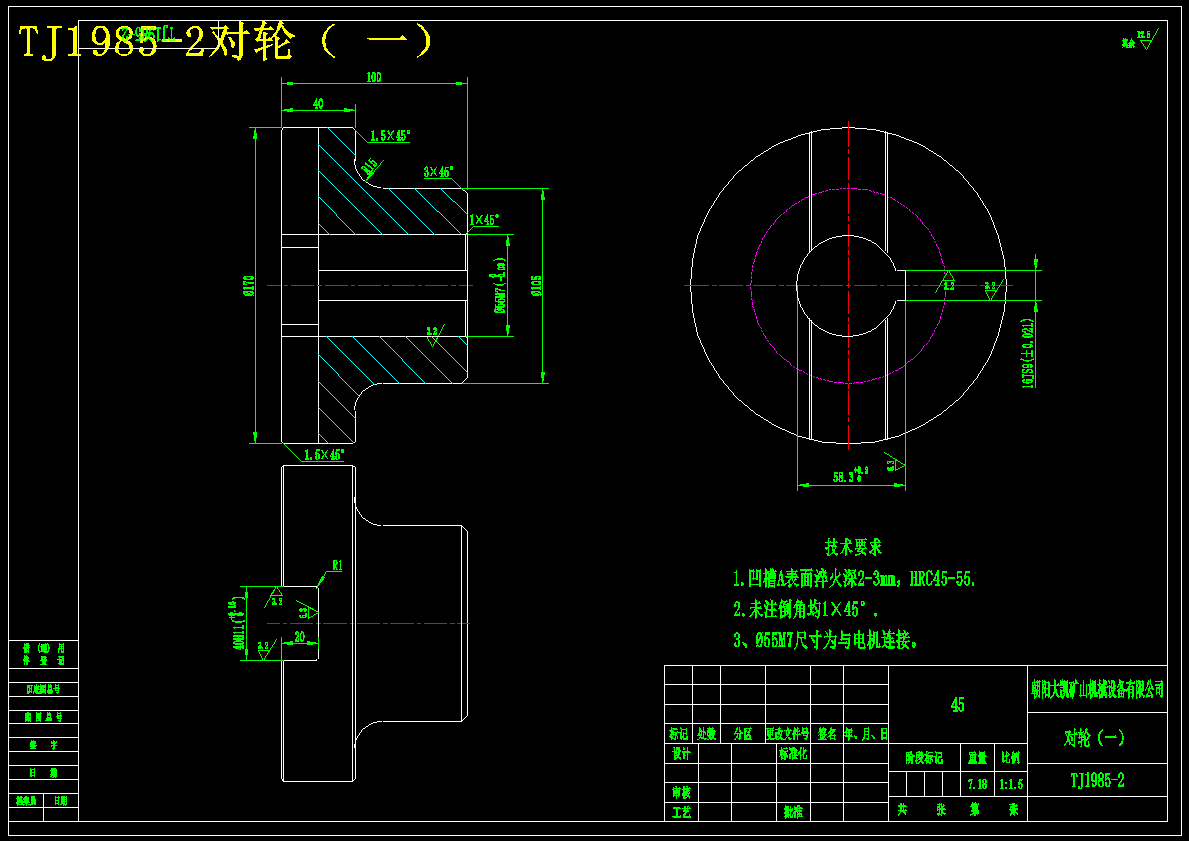The width and height of the screenshot is (1189, 841).
Task: Select the R1 fillet leader label
Action: (337, 565)
